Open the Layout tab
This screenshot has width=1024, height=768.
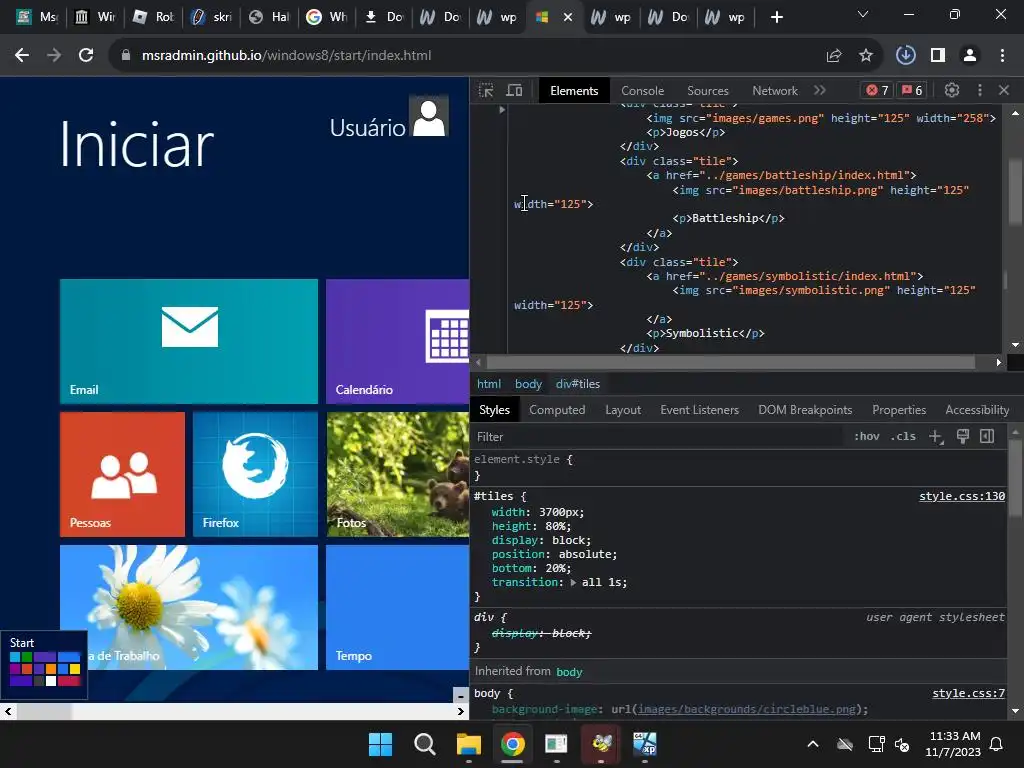622,409
